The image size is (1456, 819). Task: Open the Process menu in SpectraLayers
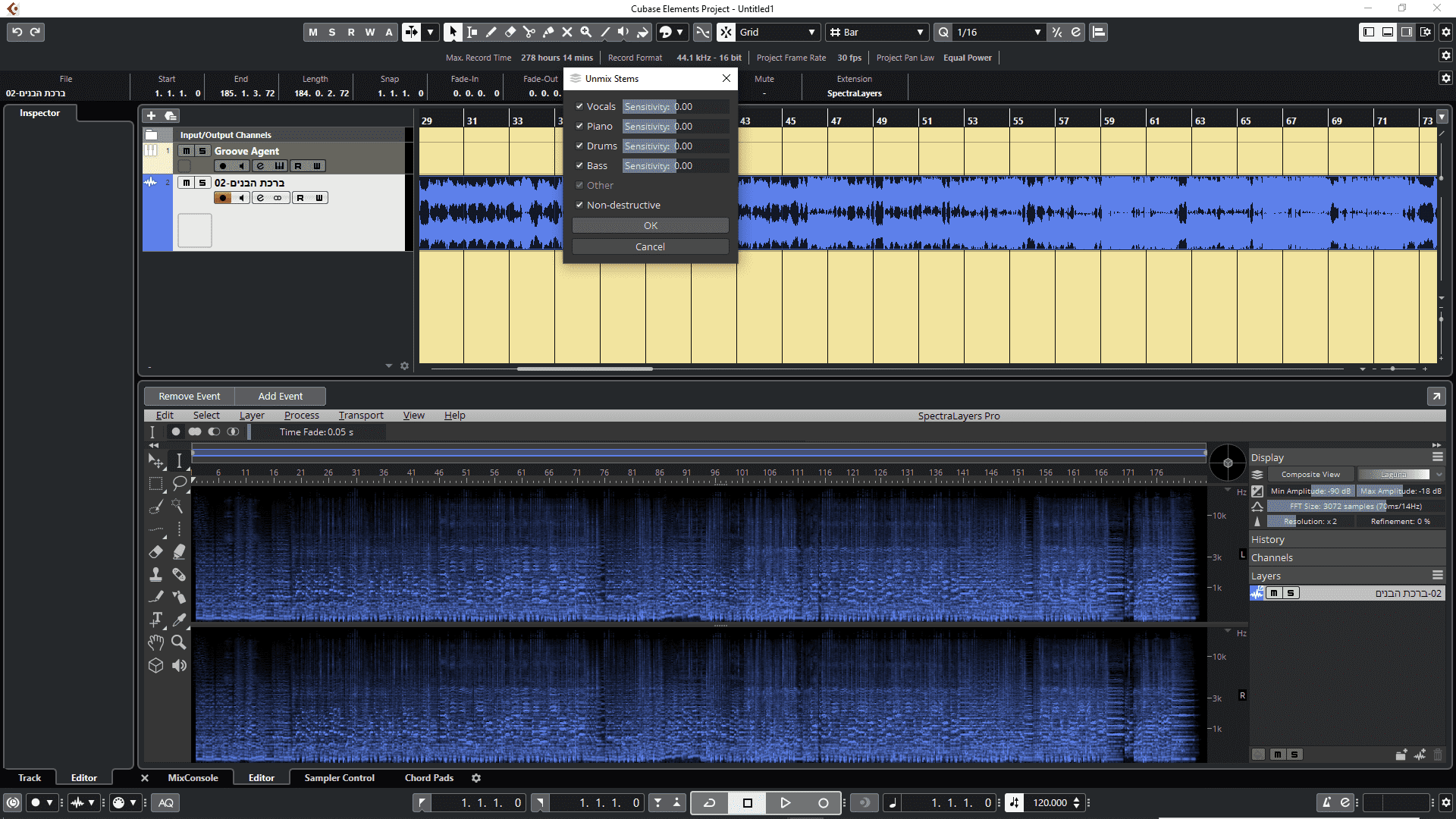pos(301,416)
